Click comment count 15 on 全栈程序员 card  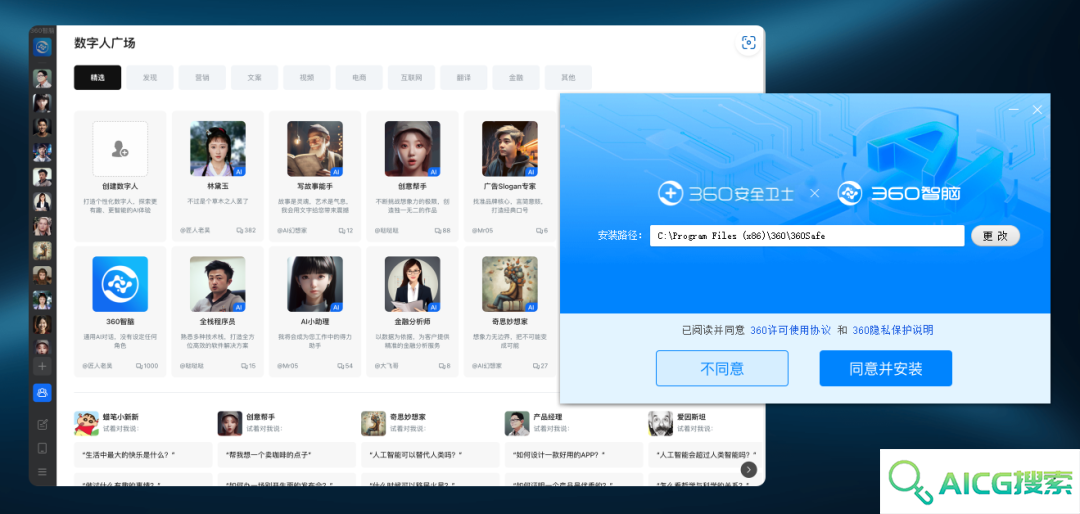pos(248,366)
